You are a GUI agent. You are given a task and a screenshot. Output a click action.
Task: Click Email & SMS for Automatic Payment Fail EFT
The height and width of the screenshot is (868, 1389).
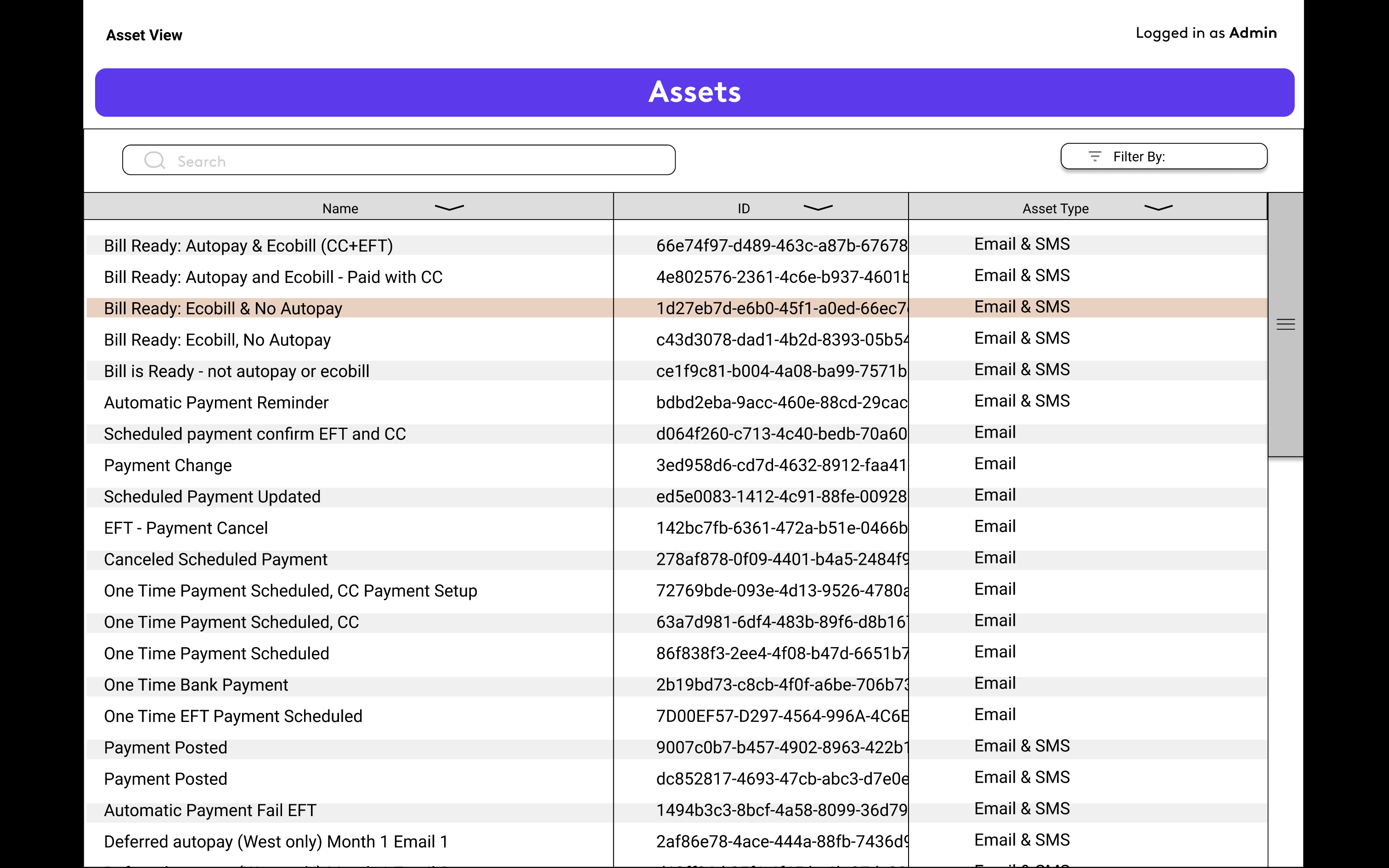pyautogui.click(x=1022, y=808)
